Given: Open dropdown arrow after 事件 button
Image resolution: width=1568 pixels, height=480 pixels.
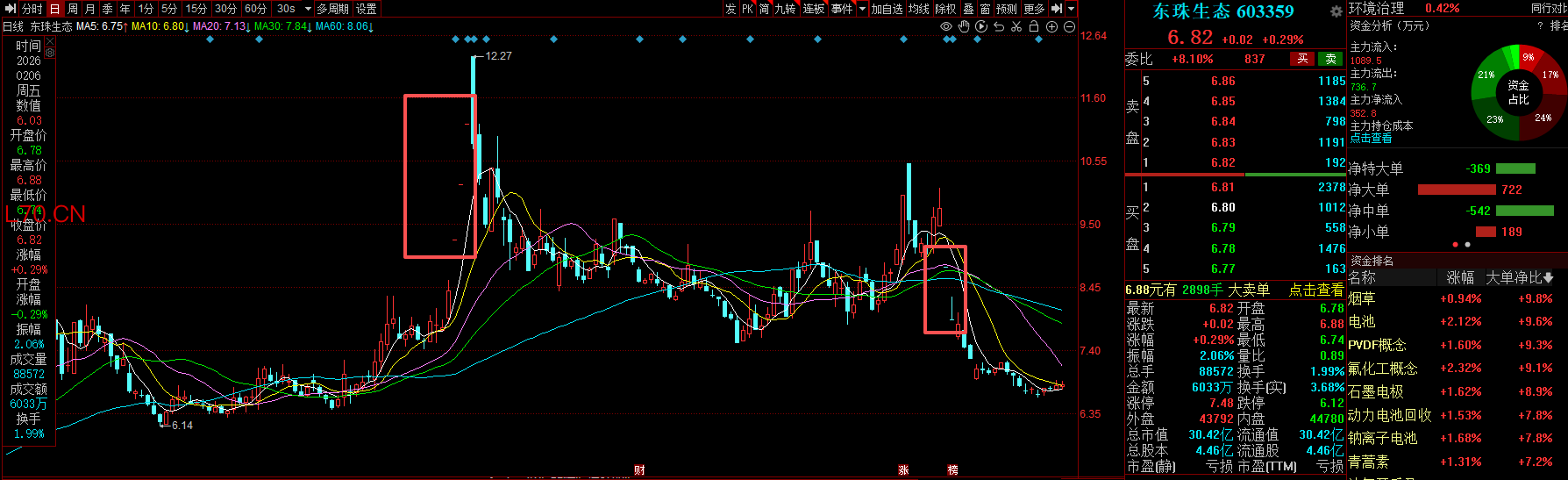Looking at the screenshot, I should click(x=862, y=9).
